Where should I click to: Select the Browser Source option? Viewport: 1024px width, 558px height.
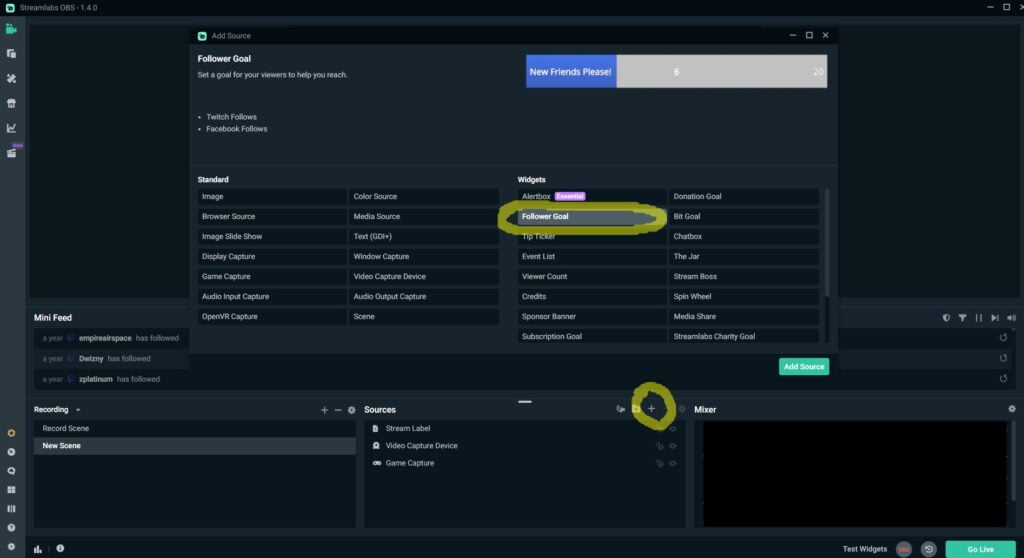click(x=272, y=216)
